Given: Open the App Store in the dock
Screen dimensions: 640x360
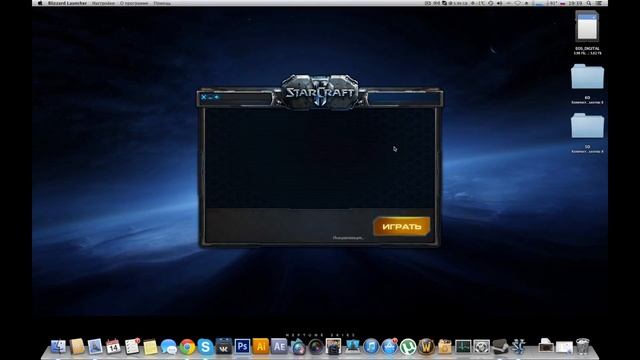Looking at the screenshot, I should click(389, 347).
